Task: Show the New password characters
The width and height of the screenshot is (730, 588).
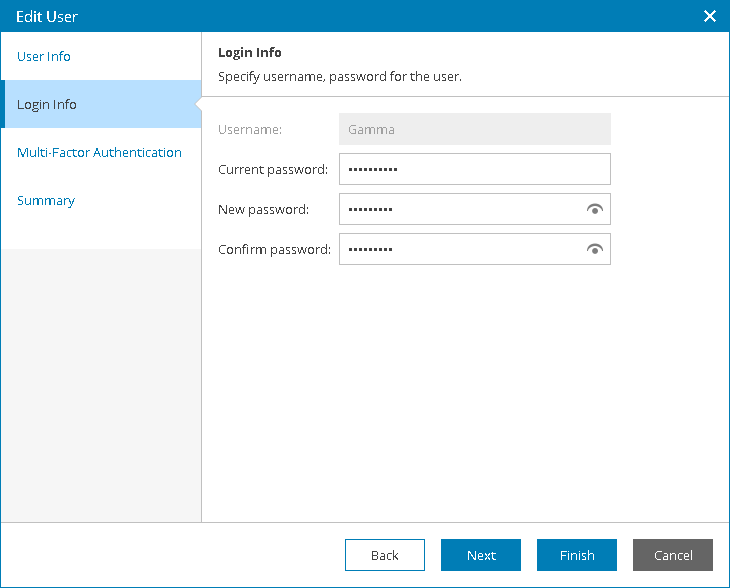Action: (596, 209)
